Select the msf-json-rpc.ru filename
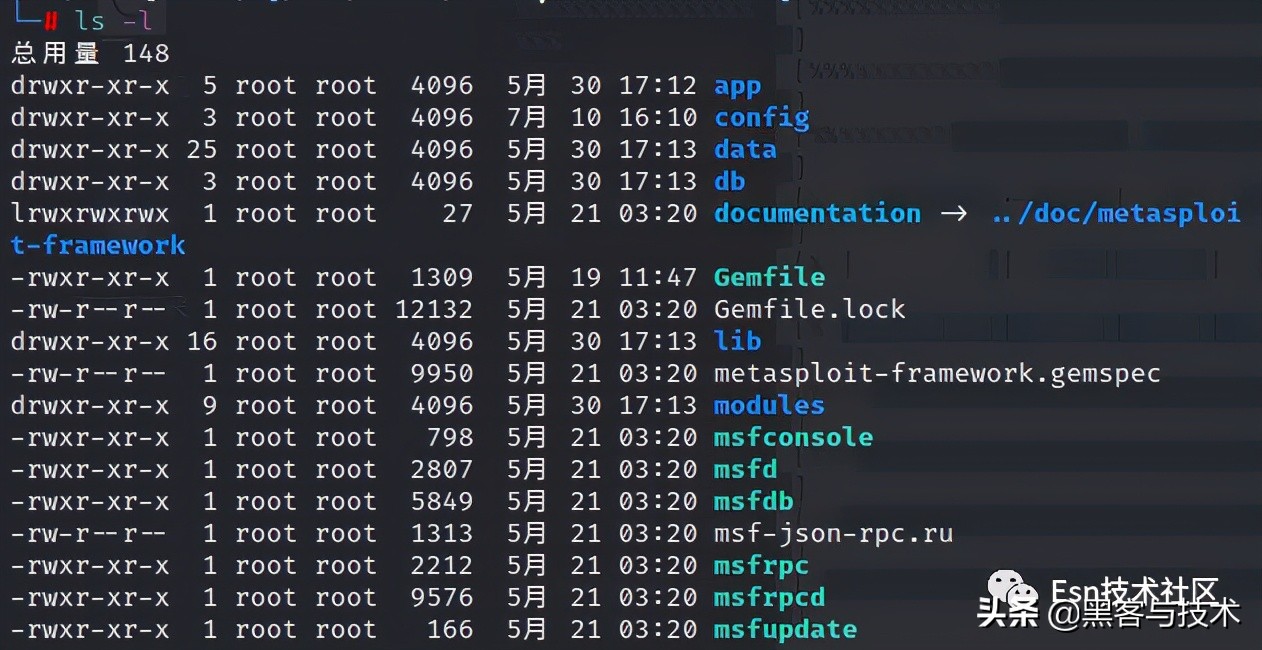The height and width of the screenshot is (650, 1262). [833, 533]
